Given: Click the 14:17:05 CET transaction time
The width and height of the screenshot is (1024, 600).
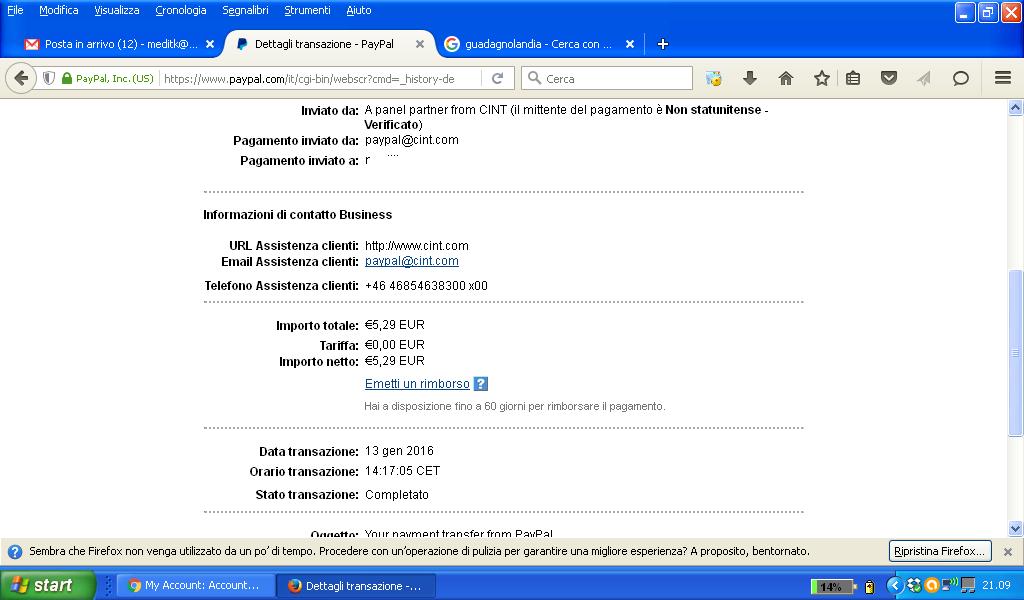Looking at the screenshot, I should coord(402,471).
